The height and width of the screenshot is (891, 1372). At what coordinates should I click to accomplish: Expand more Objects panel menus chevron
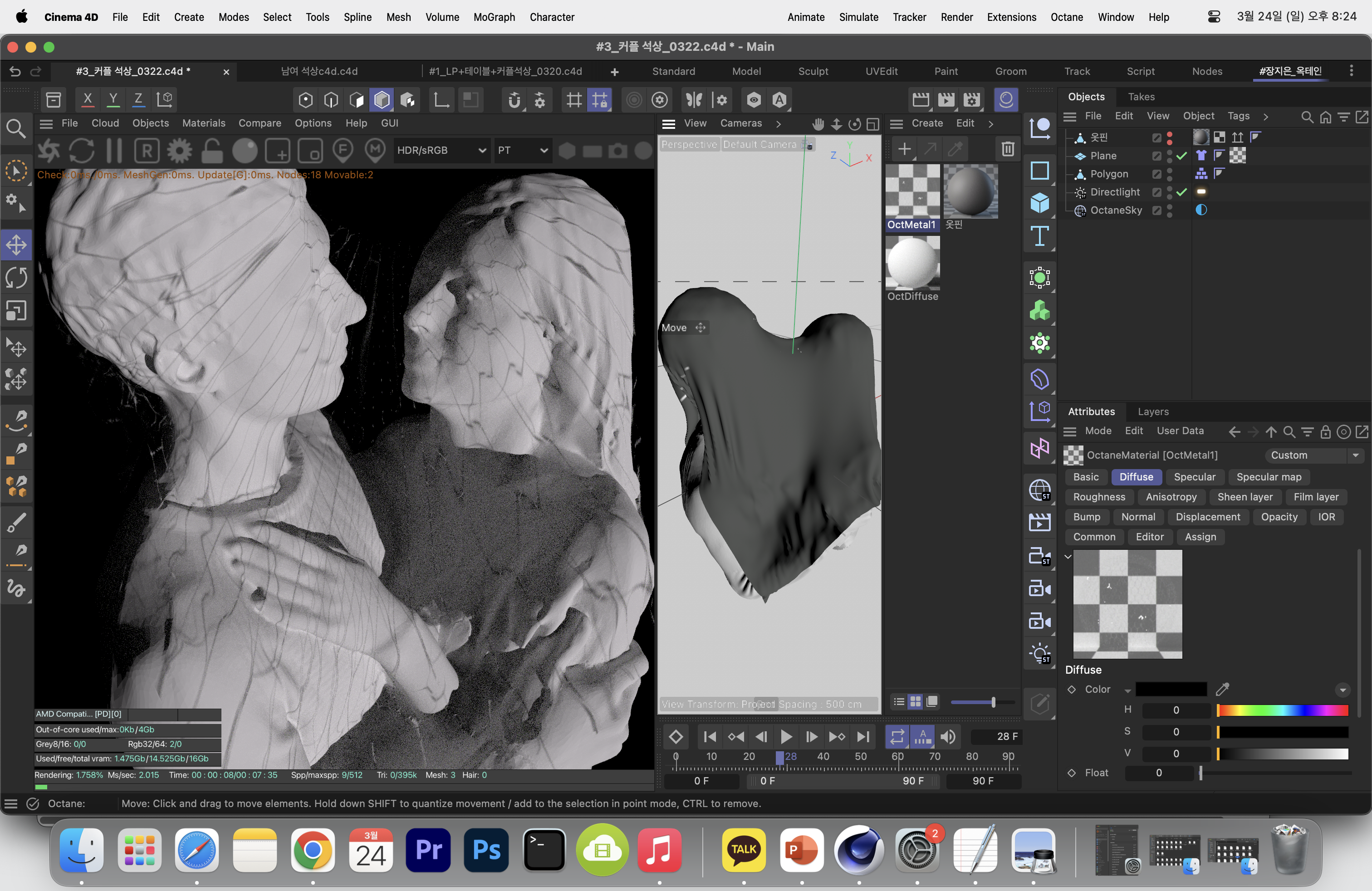1265,117
